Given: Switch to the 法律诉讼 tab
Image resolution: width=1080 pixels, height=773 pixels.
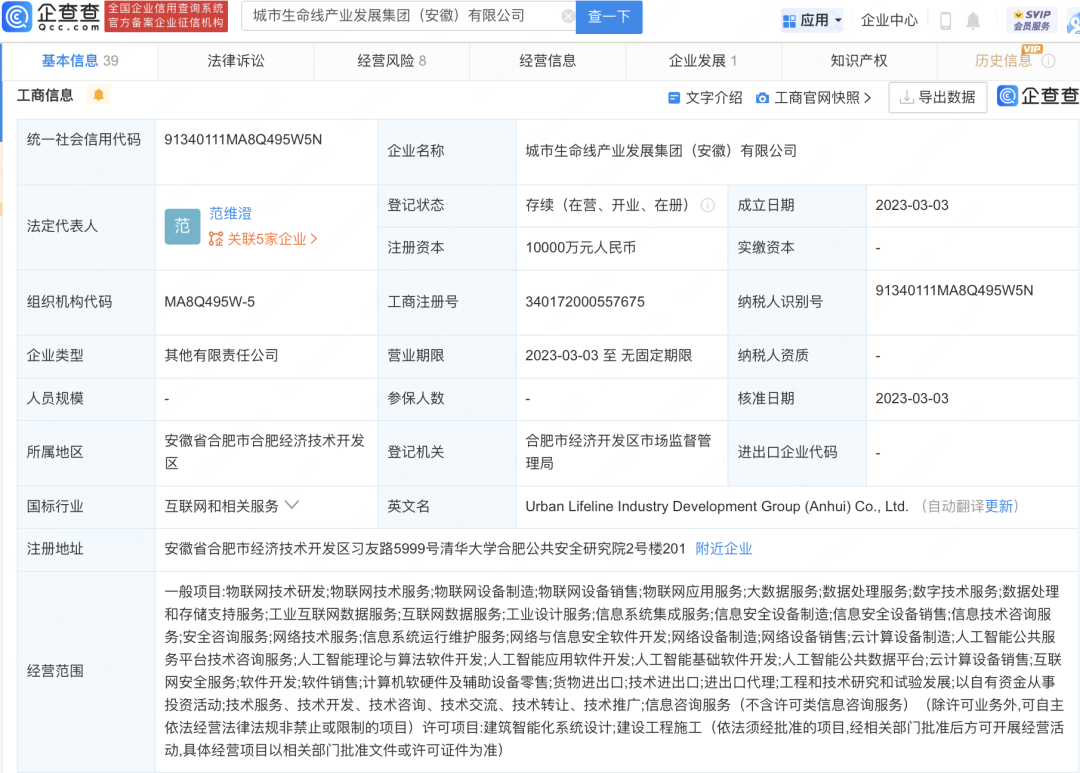Looking at the screenshot, I should pos(236,61).
